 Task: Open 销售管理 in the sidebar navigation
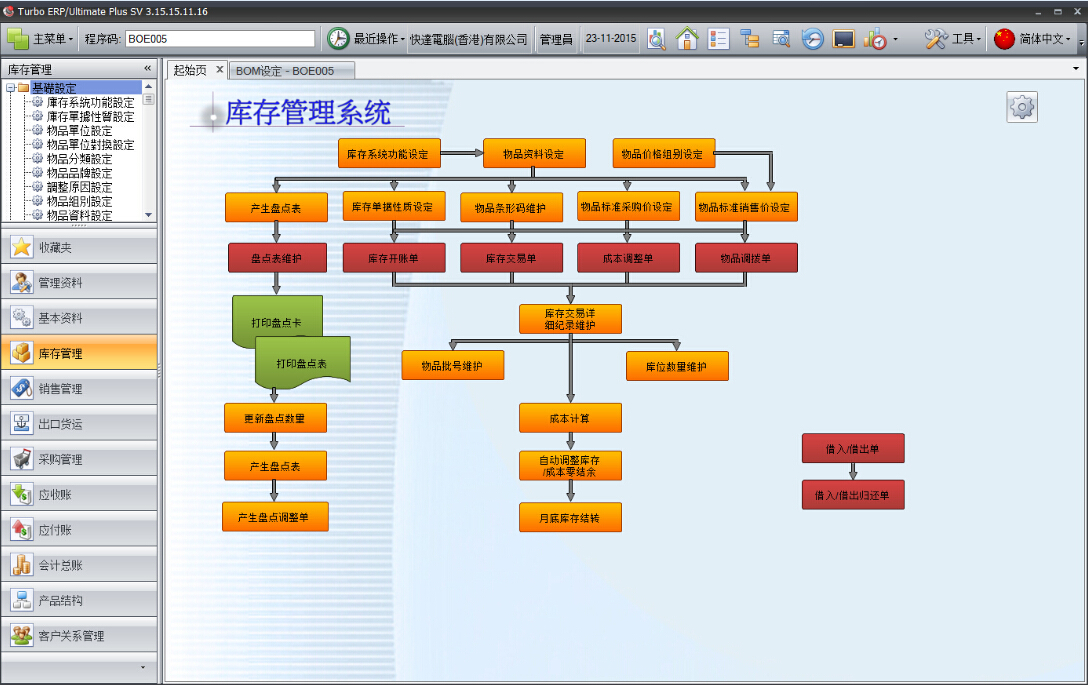[x=79, y=389]
